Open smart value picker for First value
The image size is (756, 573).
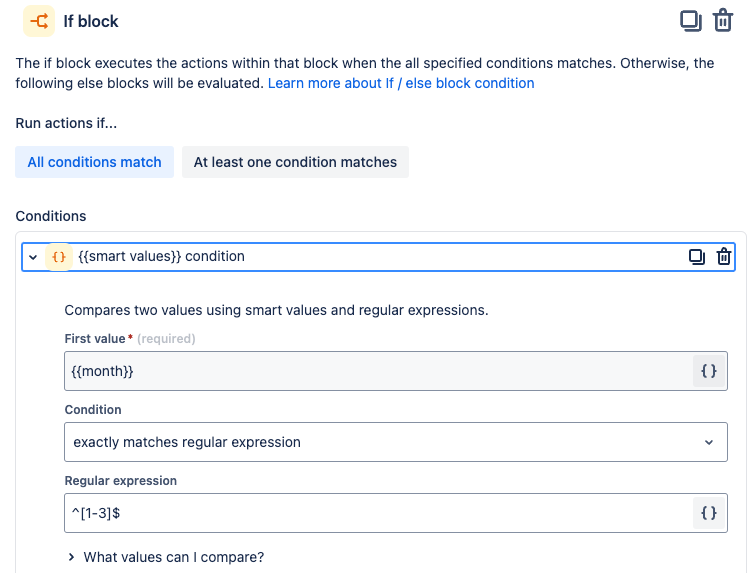(709, 371)
